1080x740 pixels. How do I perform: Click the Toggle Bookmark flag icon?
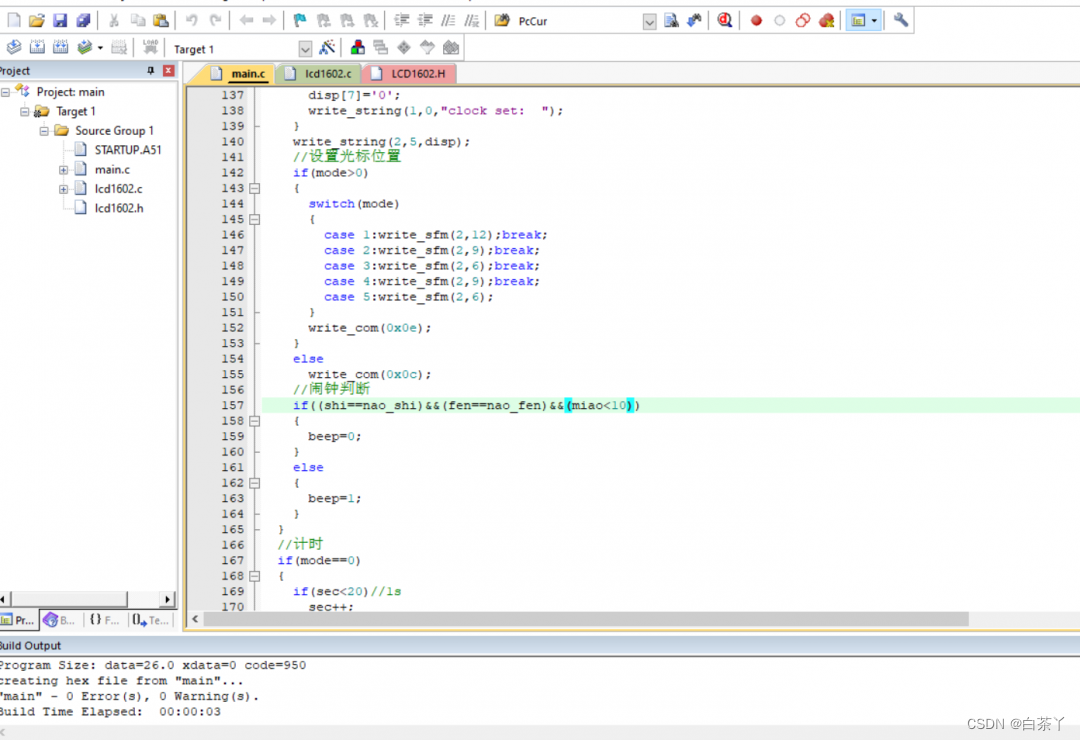coord(300,20)
